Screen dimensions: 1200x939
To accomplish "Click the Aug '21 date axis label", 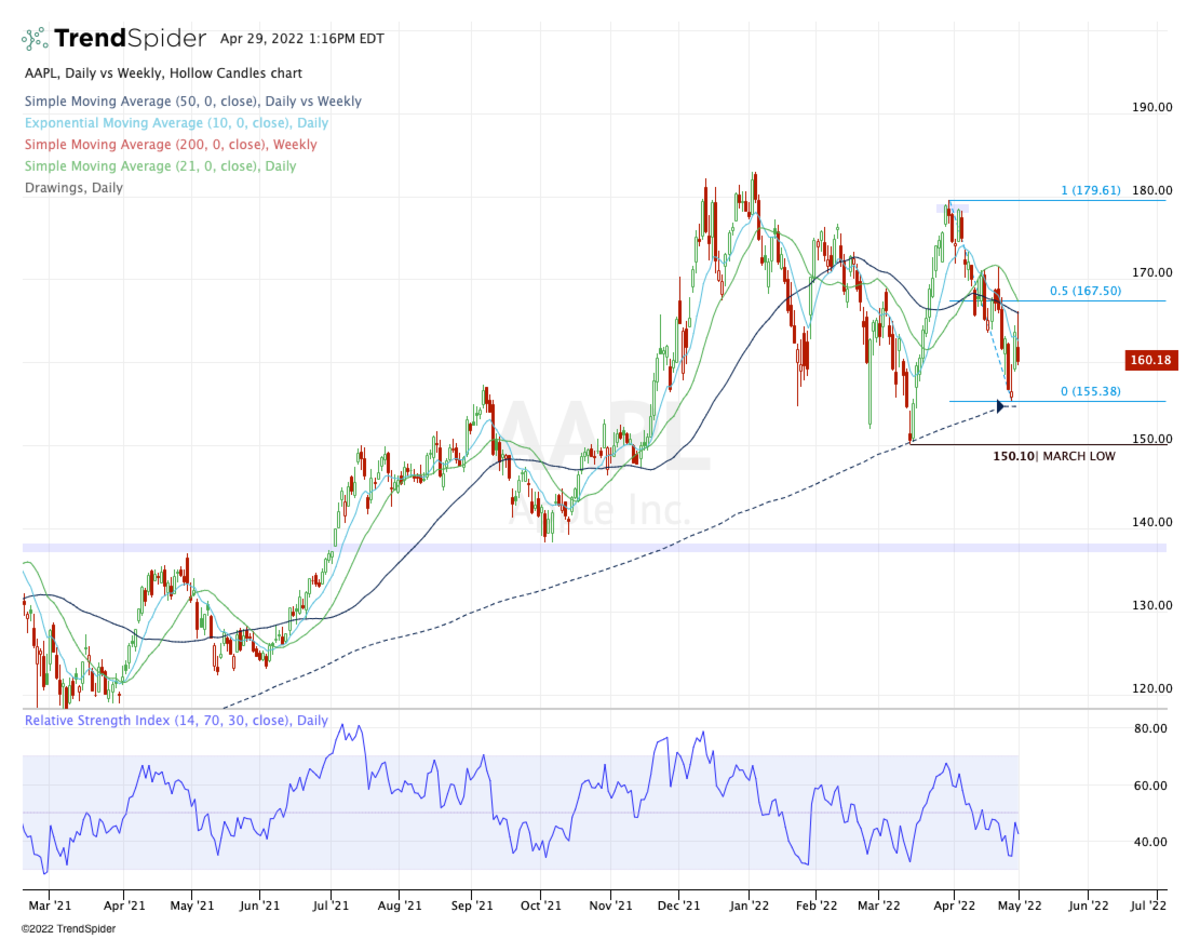I will tap(398, 906).
